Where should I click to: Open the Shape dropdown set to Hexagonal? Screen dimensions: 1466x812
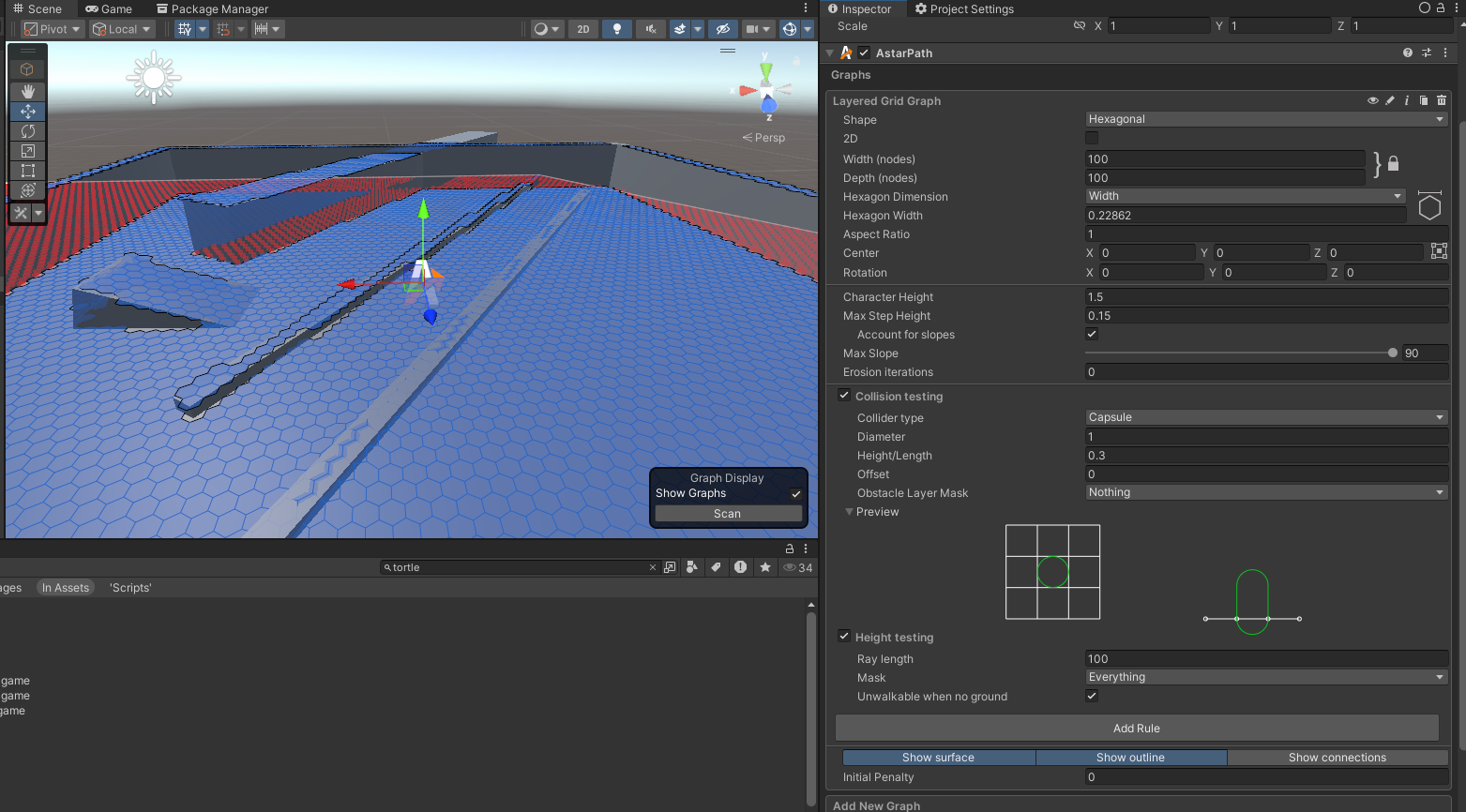tap(1265, 119)
